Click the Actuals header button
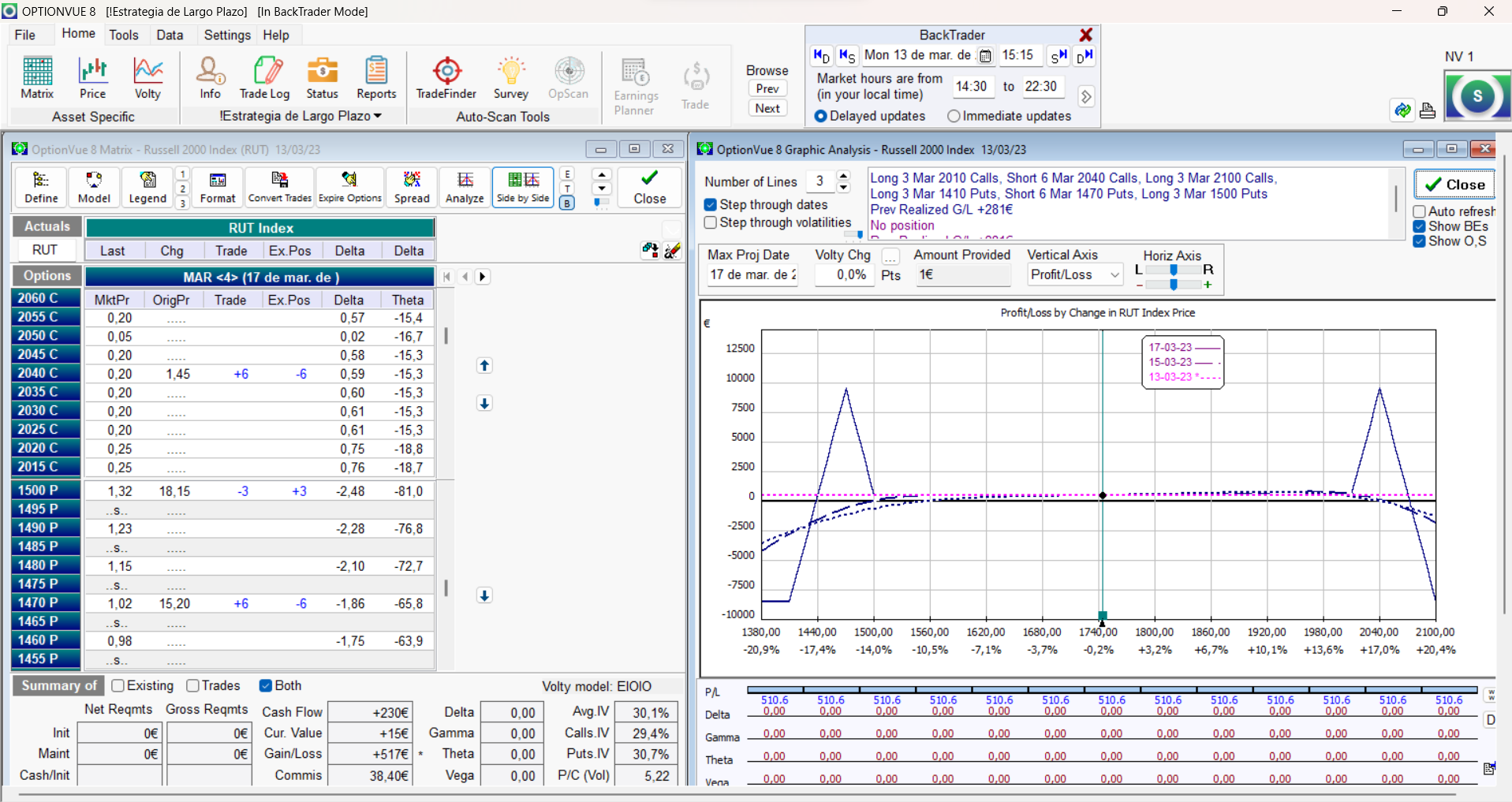This screenshot has height=802, width=1512. [47, 227]
